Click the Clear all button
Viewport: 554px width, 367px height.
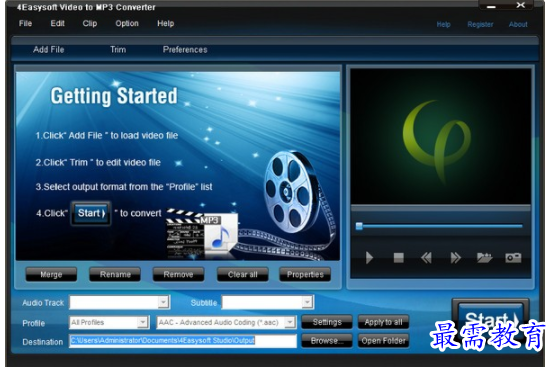pyautogui.click(x=243, y=274)
